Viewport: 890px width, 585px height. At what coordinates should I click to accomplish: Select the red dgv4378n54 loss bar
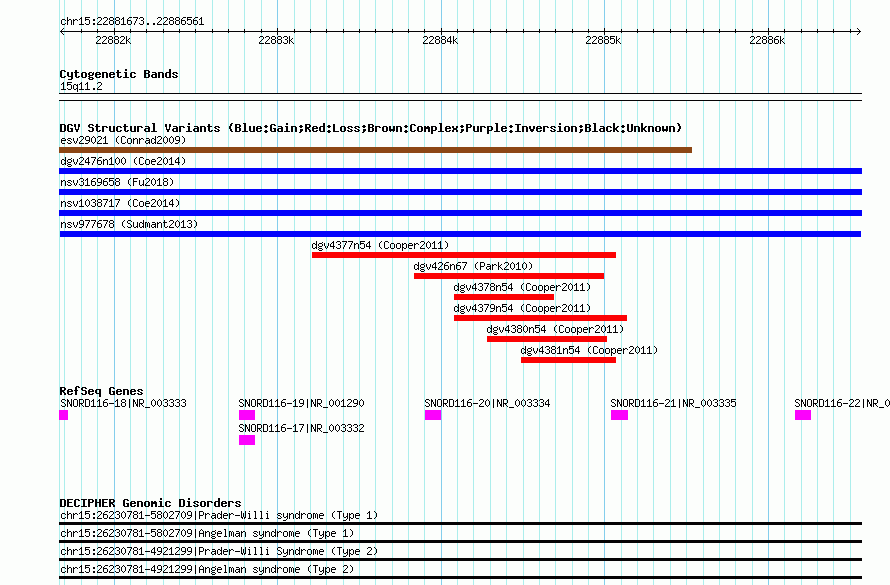coord(504,297)
